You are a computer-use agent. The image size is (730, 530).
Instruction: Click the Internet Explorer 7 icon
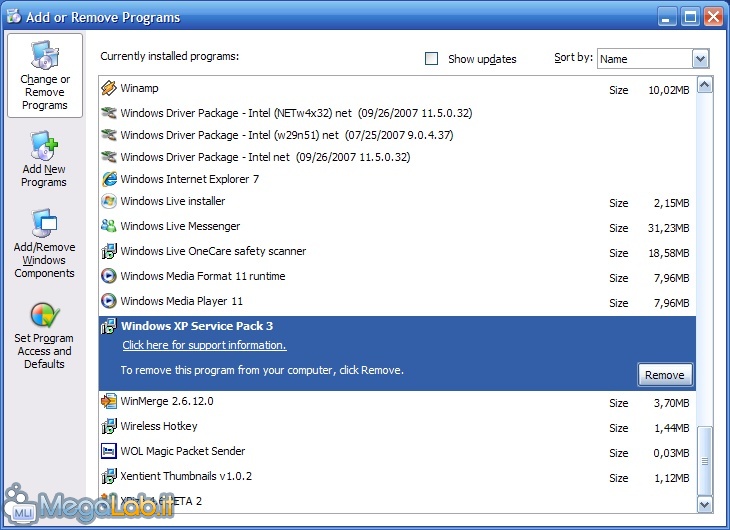tap(109, 179)
